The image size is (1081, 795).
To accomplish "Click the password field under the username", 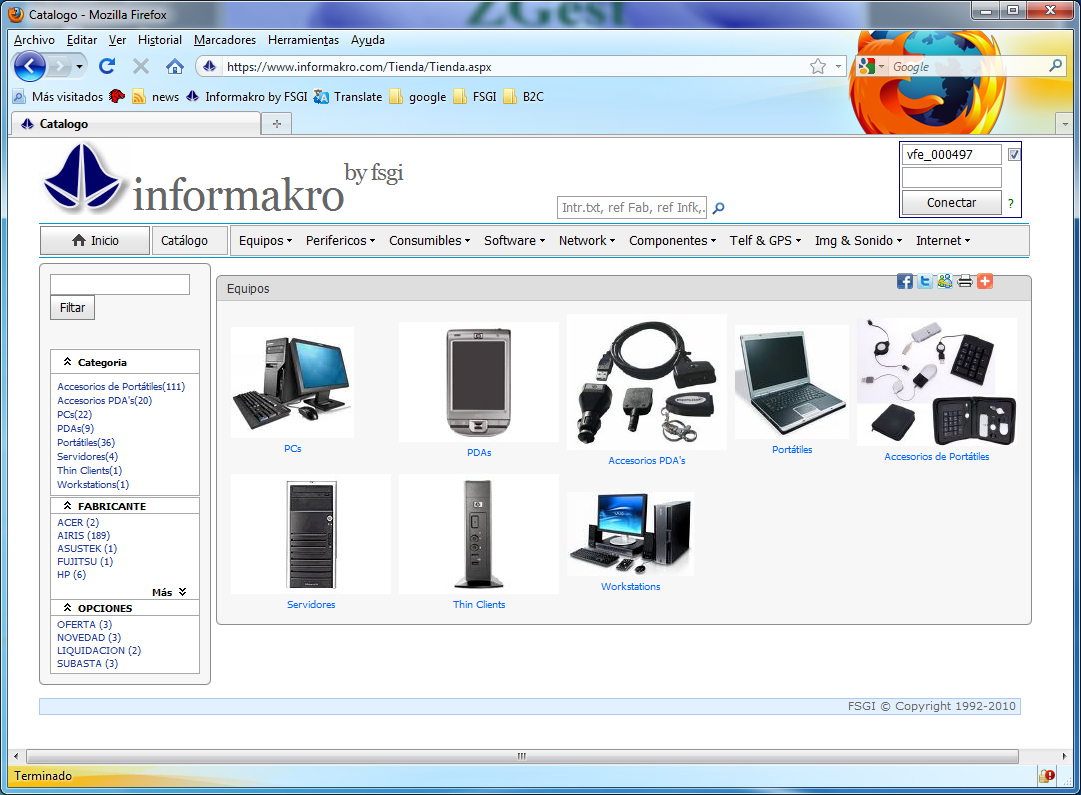I will click(951, 178).
